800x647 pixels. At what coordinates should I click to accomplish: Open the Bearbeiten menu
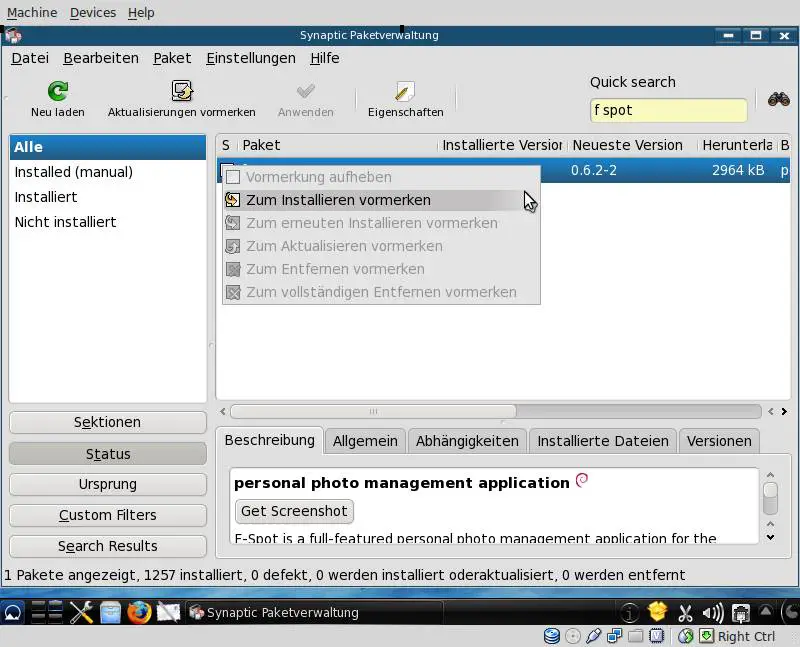pos(101,58)
